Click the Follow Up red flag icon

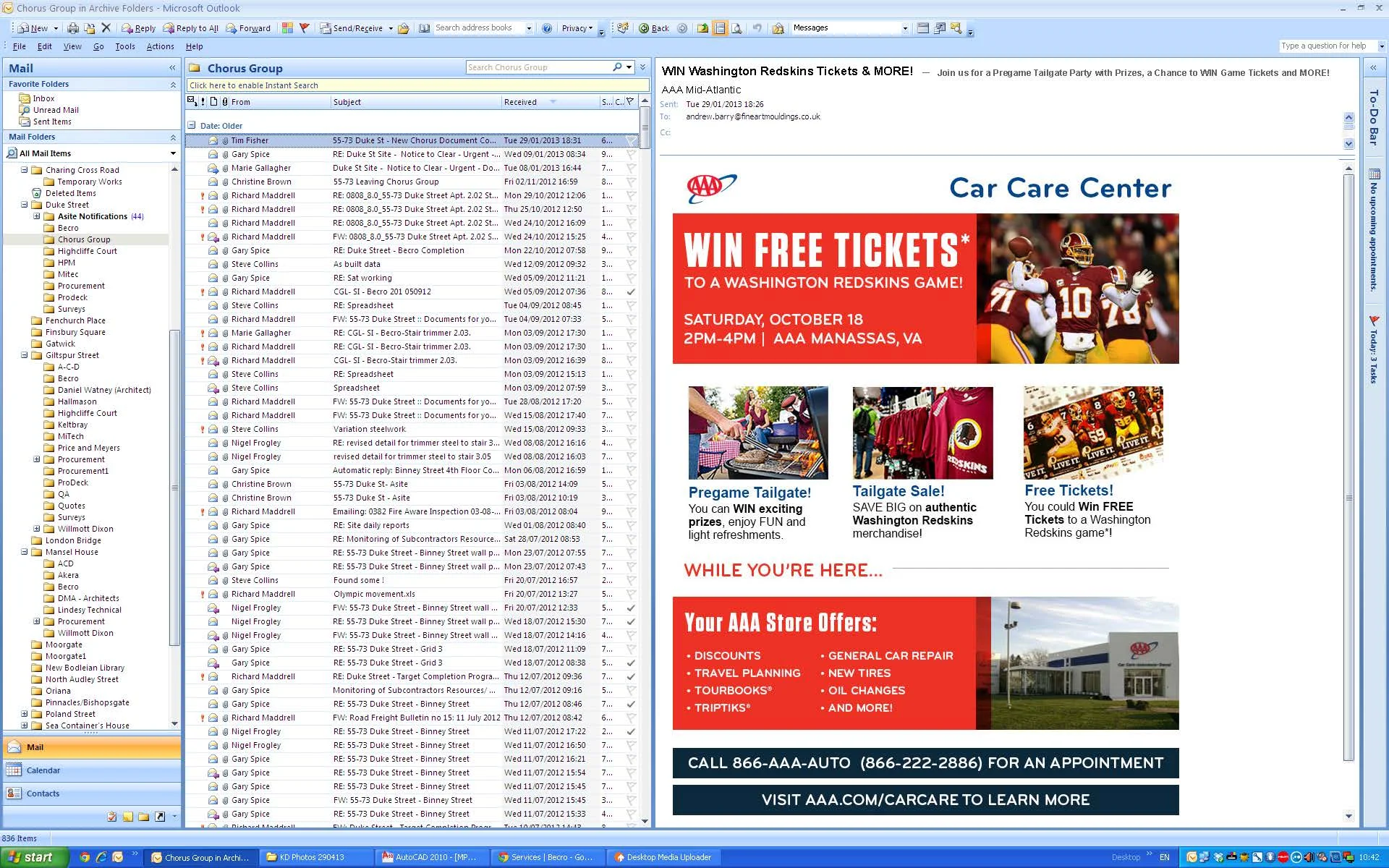pyautogui.click(x=305, y=28)
